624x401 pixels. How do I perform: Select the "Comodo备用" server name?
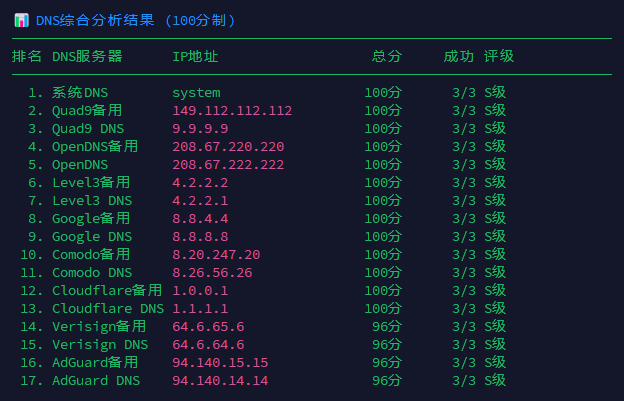coord(91,255)
